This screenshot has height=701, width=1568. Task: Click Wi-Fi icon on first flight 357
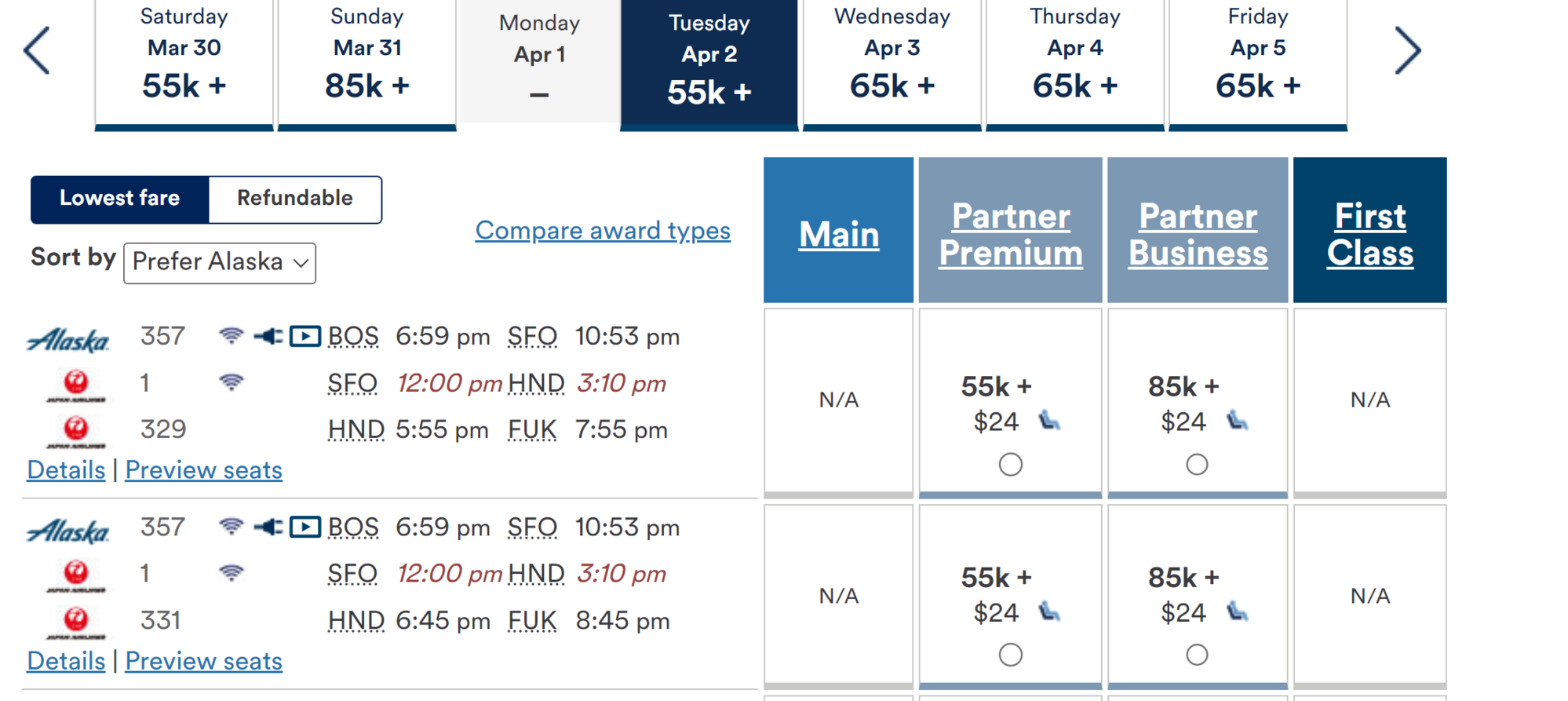tap(231, 336)
